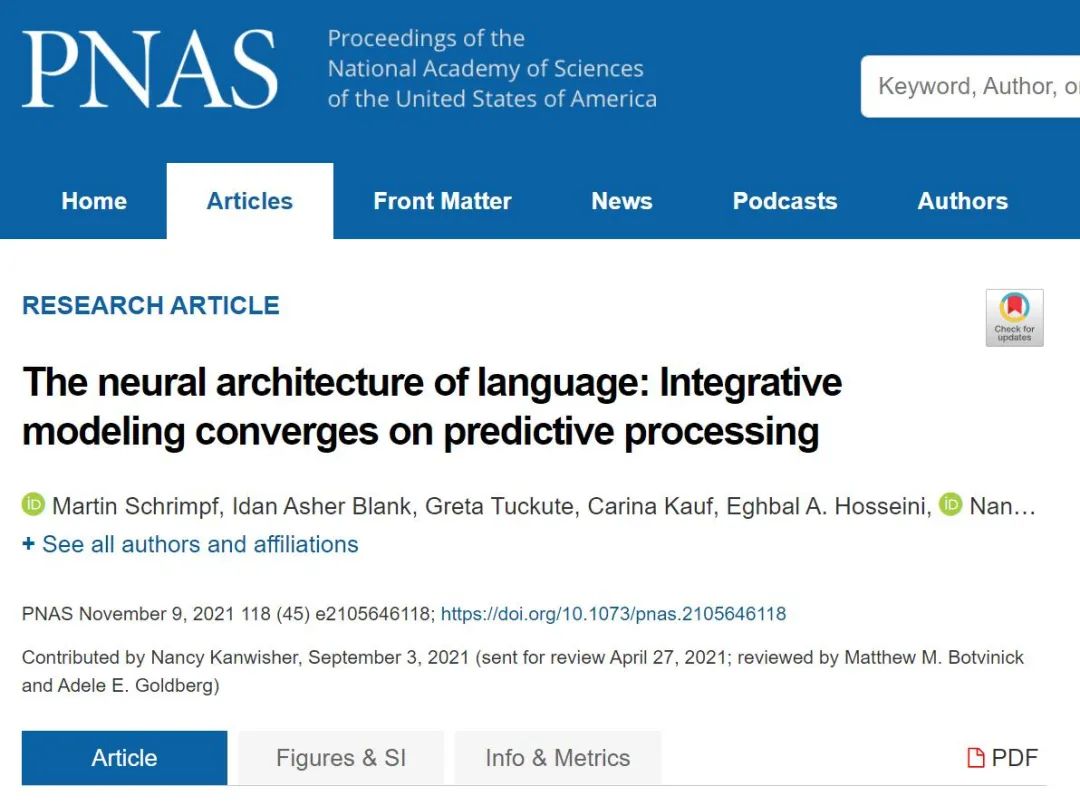Click the Check for updates badge
Screen dimensions: 1080x805
coord(1014,317)
